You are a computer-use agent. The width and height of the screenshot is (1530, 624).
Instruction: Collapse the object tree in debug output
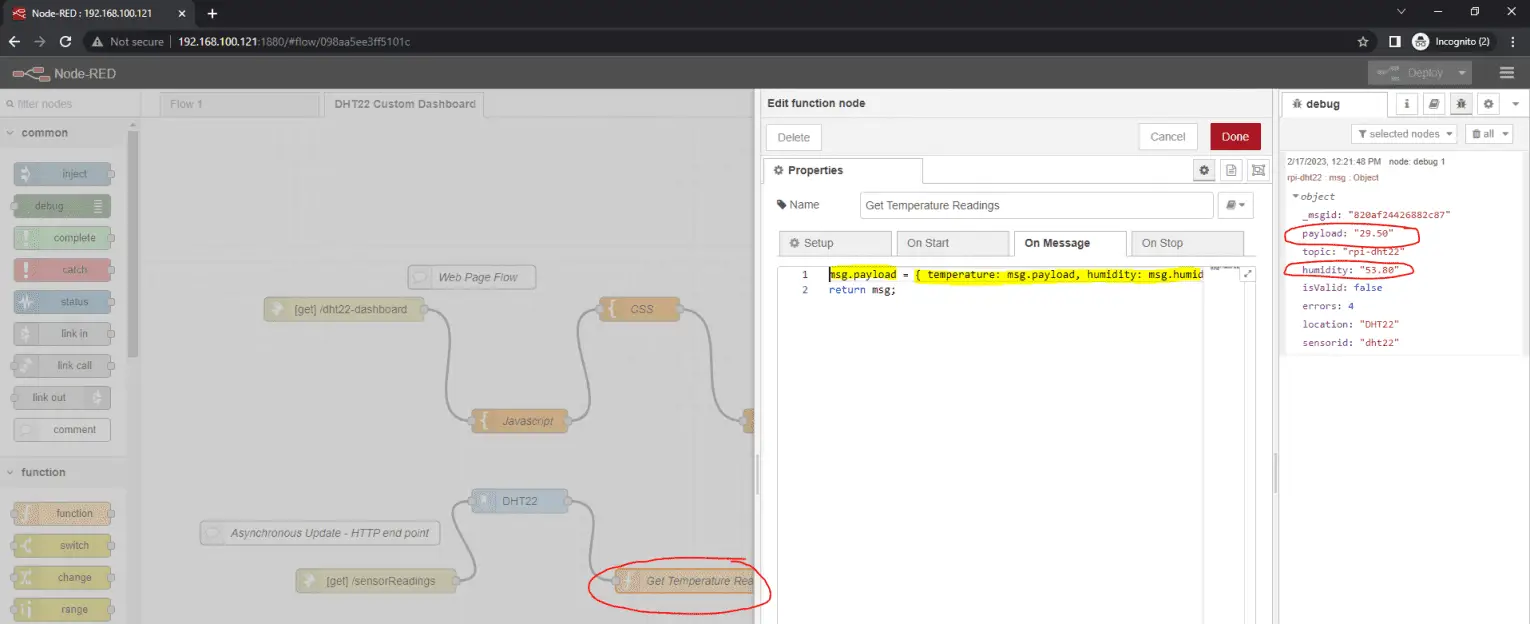click(x=1296, y=197)
